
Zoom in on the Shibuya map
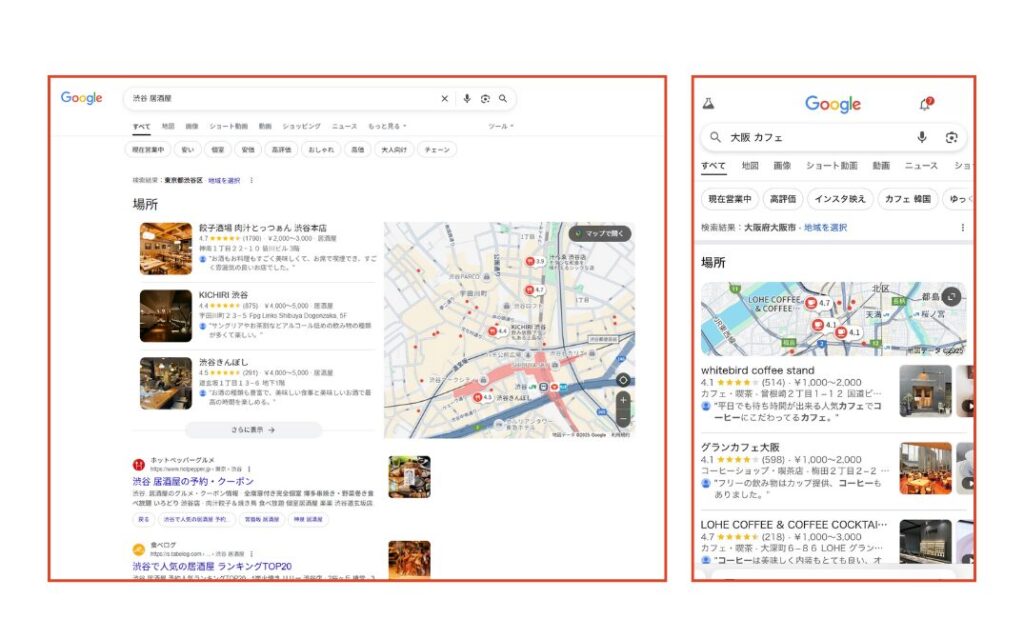click(x=623, y=400)
